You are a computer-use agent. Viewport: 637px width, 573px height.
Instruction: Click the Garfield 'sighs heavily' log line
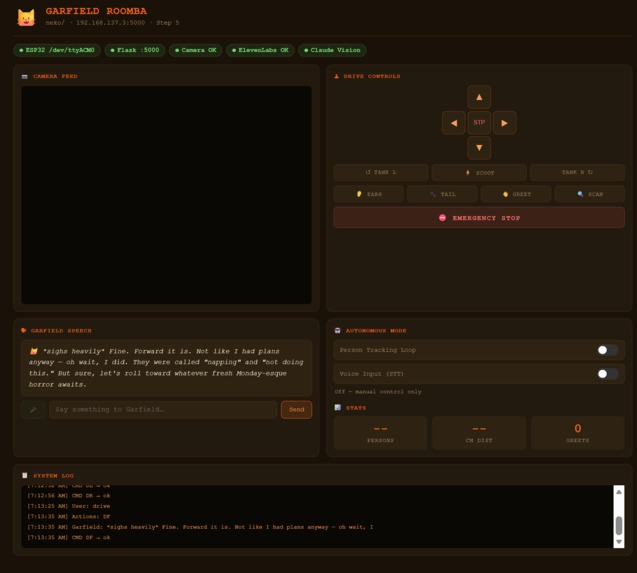coord(200,527)
